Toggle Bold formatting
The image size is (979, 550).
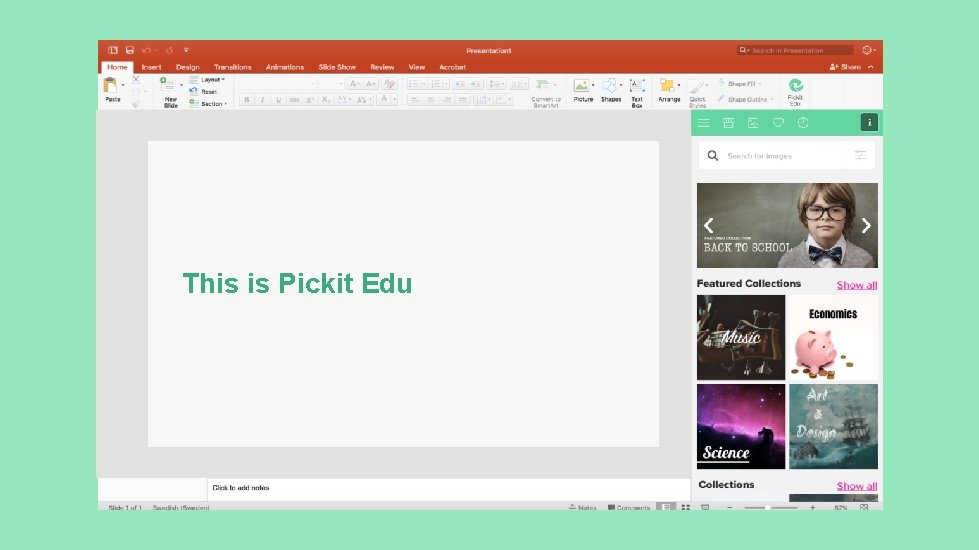[x=247, y=100]
